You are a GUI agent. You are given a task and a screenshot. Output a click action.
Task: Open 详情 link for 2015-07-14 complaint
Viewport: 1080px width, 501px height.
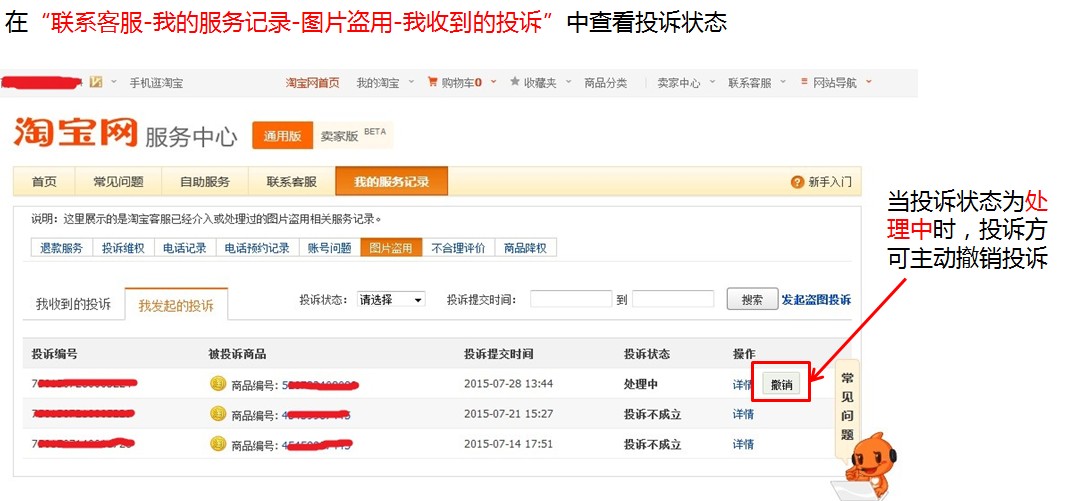742,444
